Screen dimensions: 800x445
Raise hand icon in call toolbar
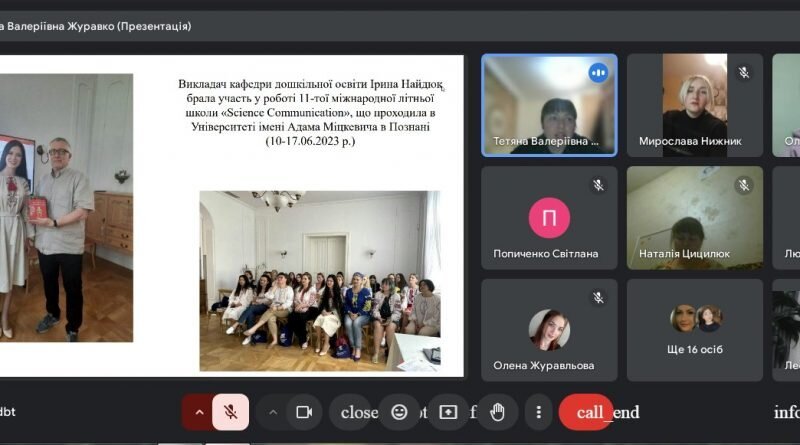point(497,412)
